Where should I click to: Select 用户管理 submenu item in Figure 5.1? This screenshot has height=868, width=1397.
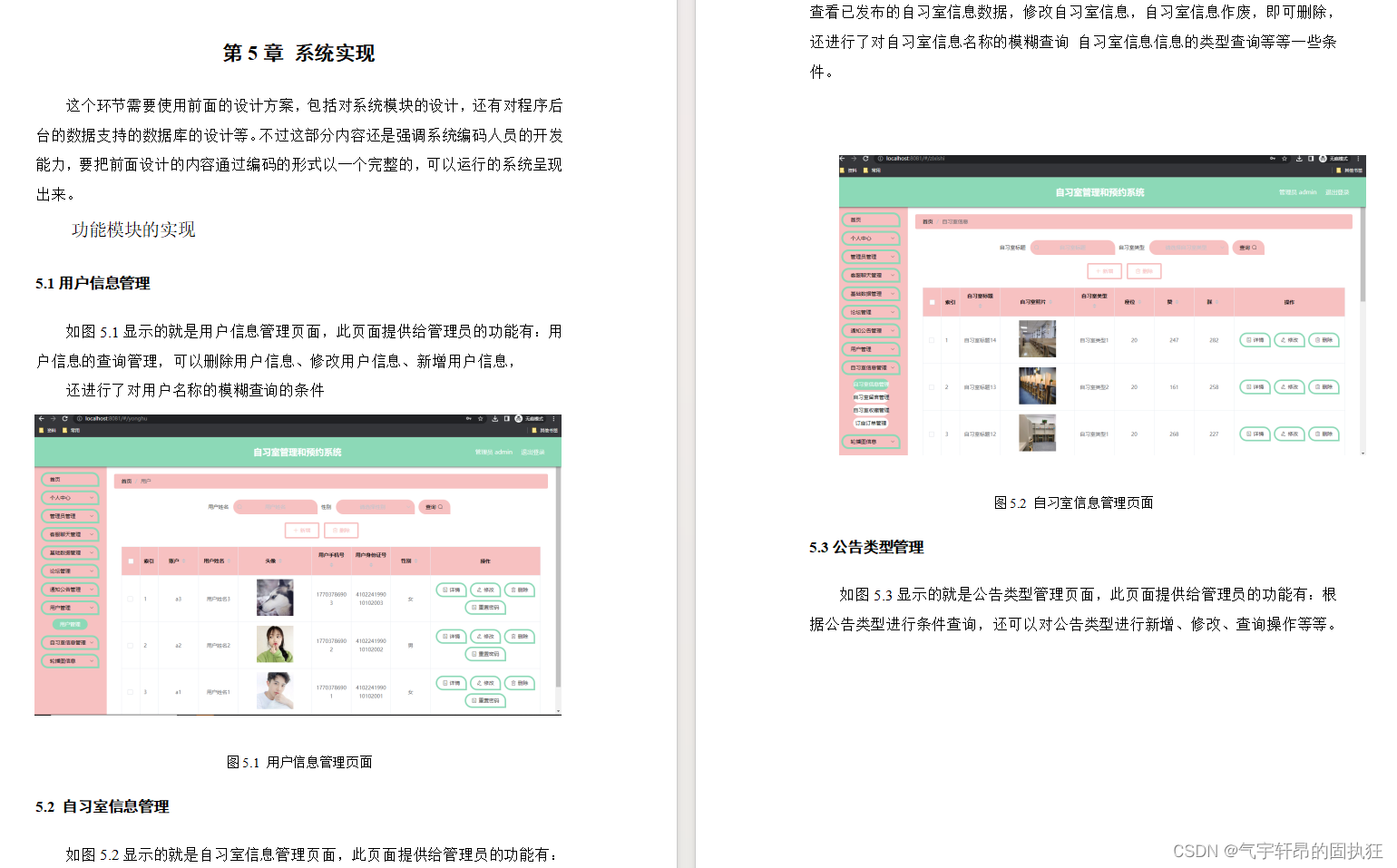pyautogui.click(x=70, y=624)
